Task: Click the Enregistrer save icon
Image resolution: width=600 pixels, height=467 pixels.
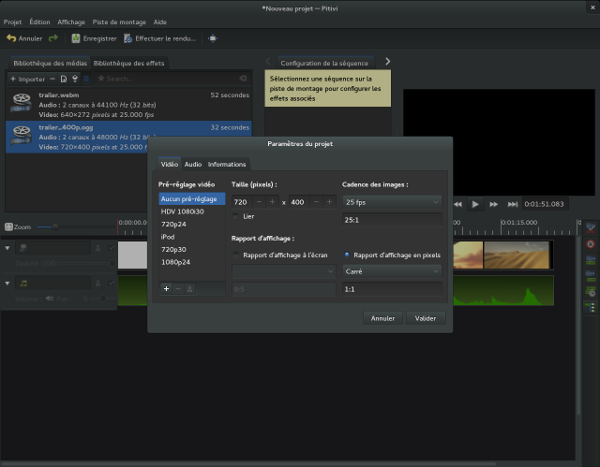Action: coord(76,38)
